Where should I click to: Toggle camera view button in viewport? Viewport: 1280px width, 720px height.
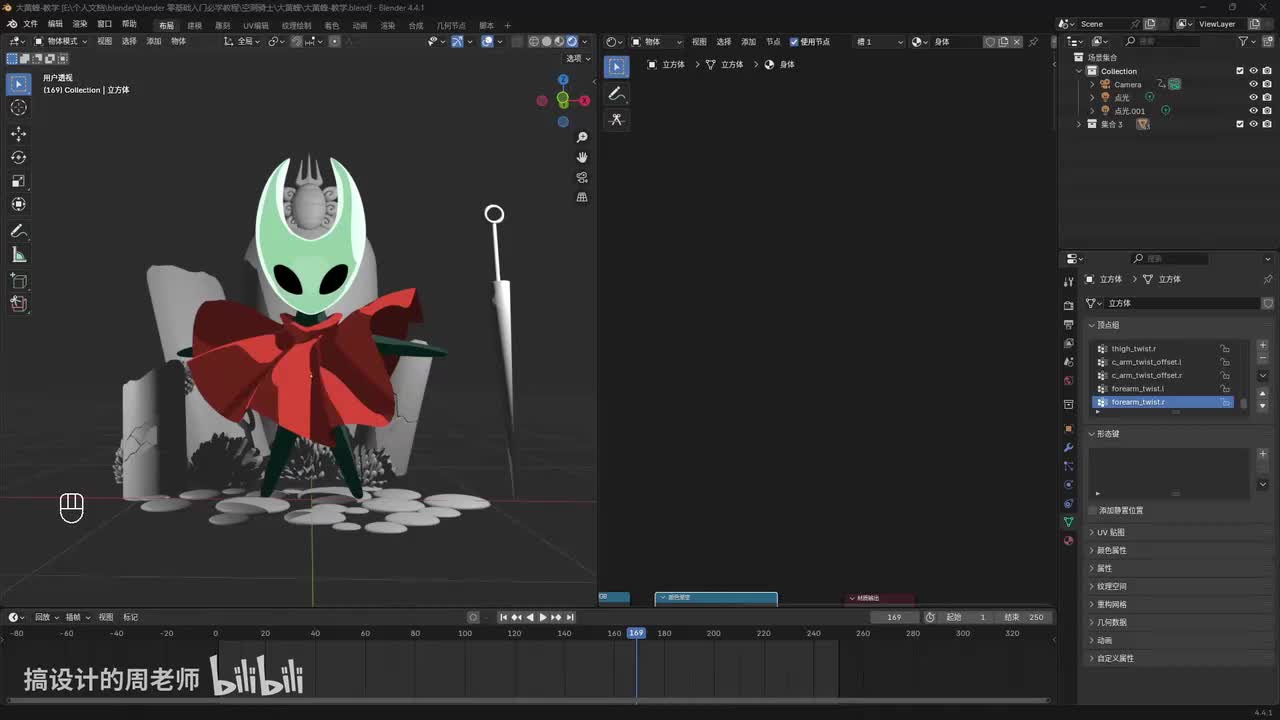click(582, 177)
